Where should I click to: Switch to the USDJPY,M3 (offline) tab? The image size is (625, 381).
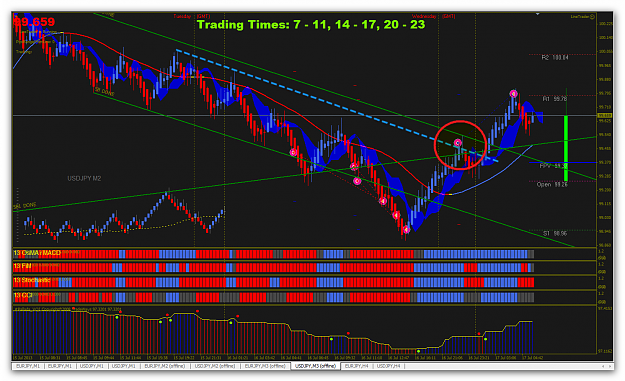pyautogui.click(x=316, y=366)
